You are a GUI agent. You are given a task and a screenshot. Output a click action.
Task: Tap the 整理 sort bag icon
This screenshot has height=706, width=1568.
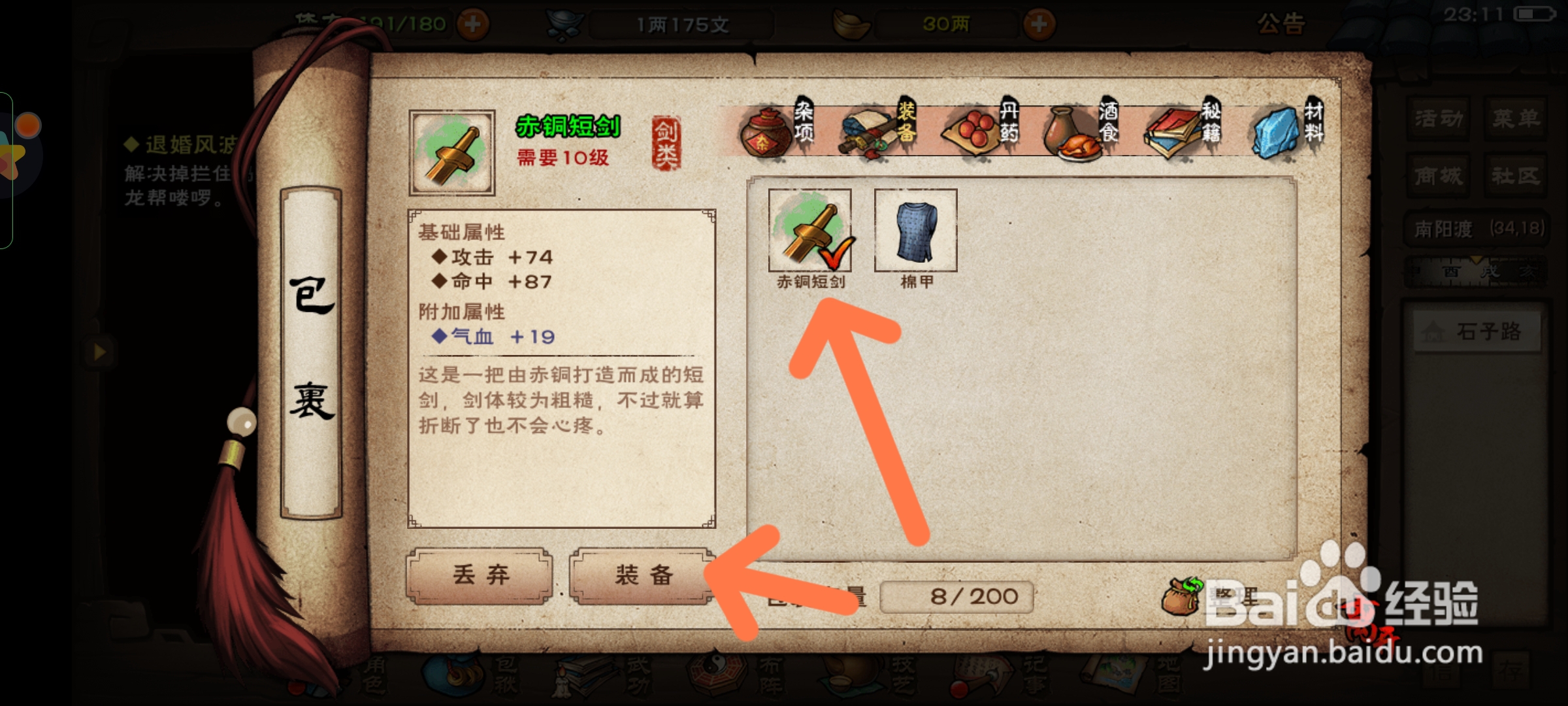[x=1184, y=595]
